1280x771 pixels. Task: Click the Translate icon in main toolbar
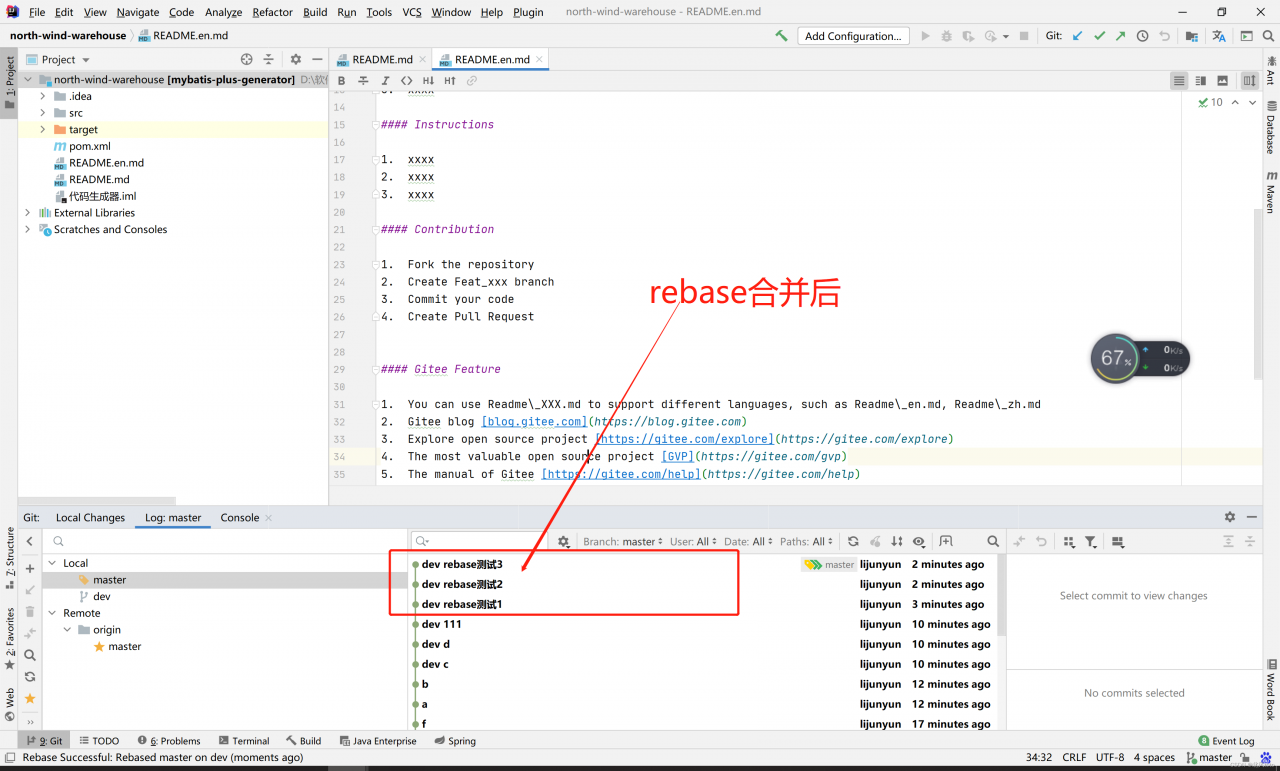point(1219,36)
